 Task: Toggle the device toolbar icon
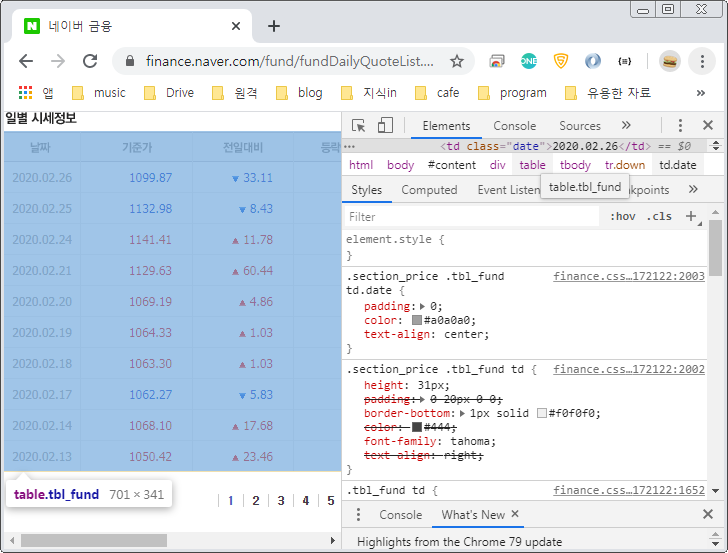[x=385, y=126]
